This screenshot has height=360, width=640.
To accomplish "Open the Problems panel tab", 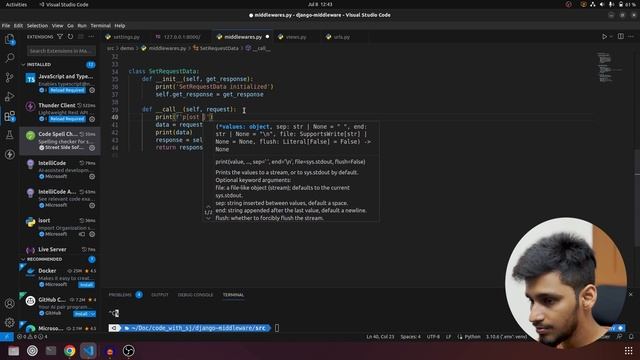I will click(120, 295).
